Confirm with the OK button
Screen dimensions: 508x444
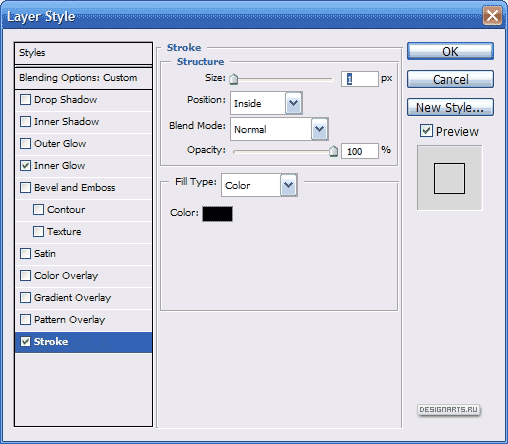pyautogui.click(x=450, y=51)
